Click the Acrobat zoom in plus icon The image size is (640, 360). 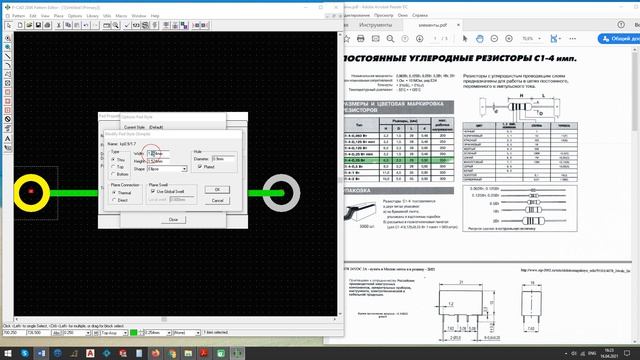(x=509, y=38)
